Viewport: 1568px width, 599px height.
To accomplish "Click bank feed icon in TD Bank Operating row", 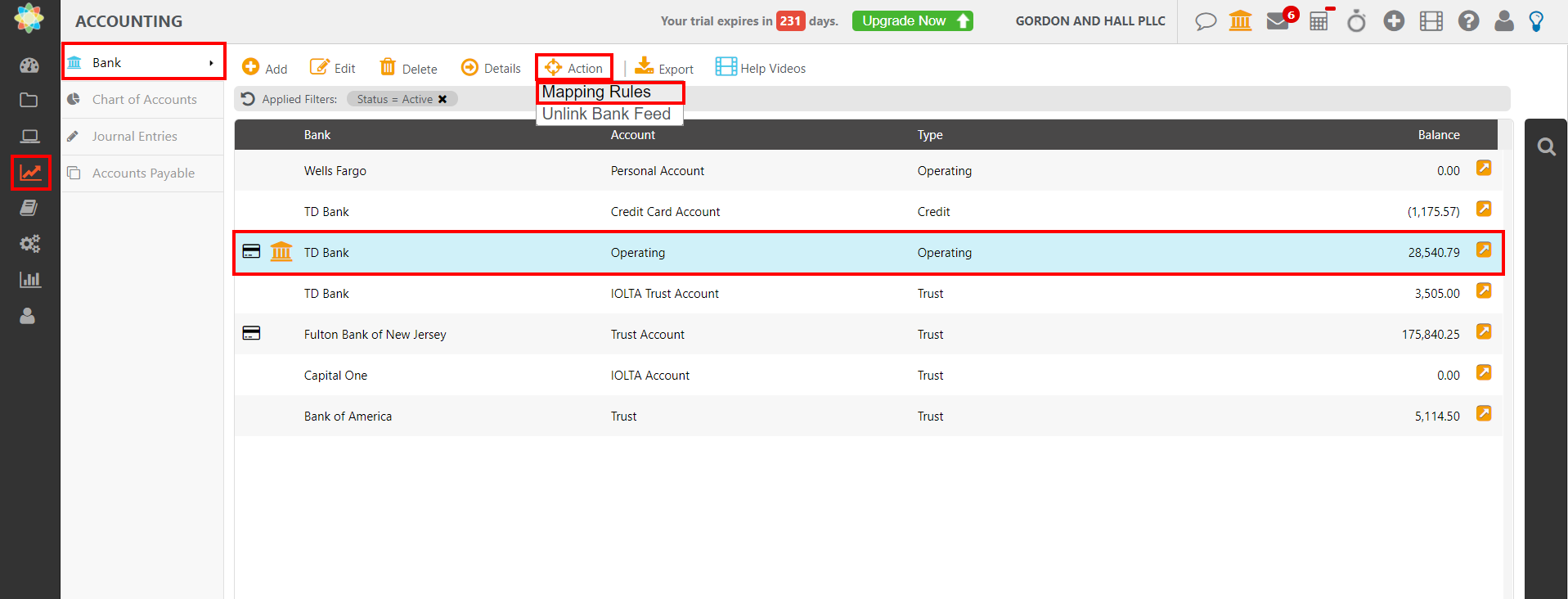I will pyautogui.click(x=281, y=251).
